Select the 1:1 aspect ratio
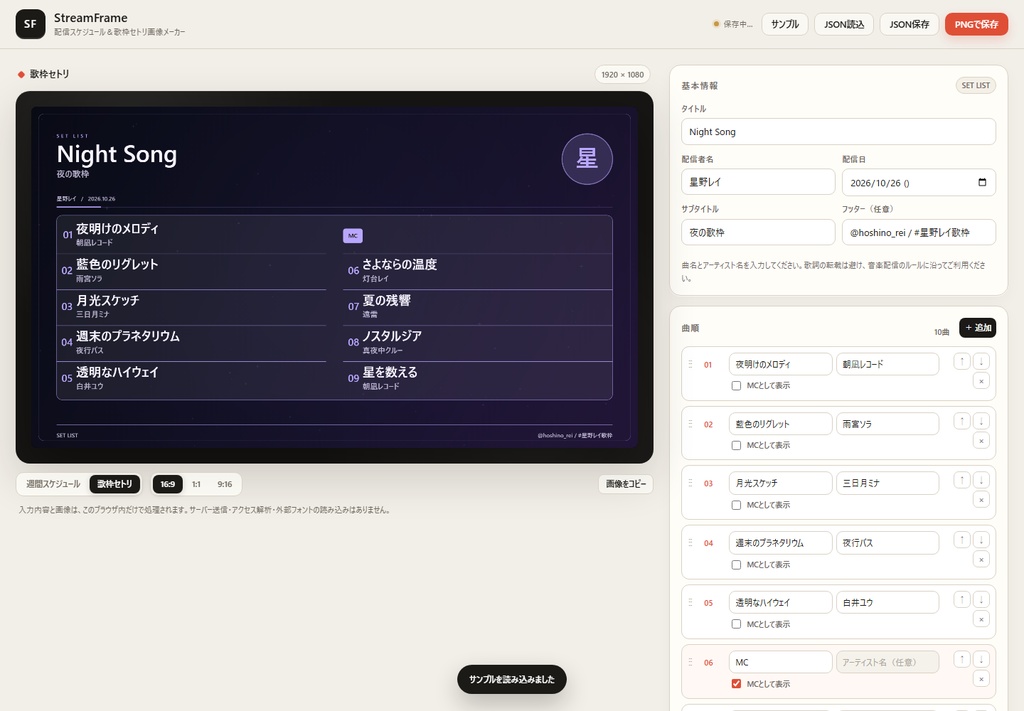The image size is (1024, 711). pos(196,484)
